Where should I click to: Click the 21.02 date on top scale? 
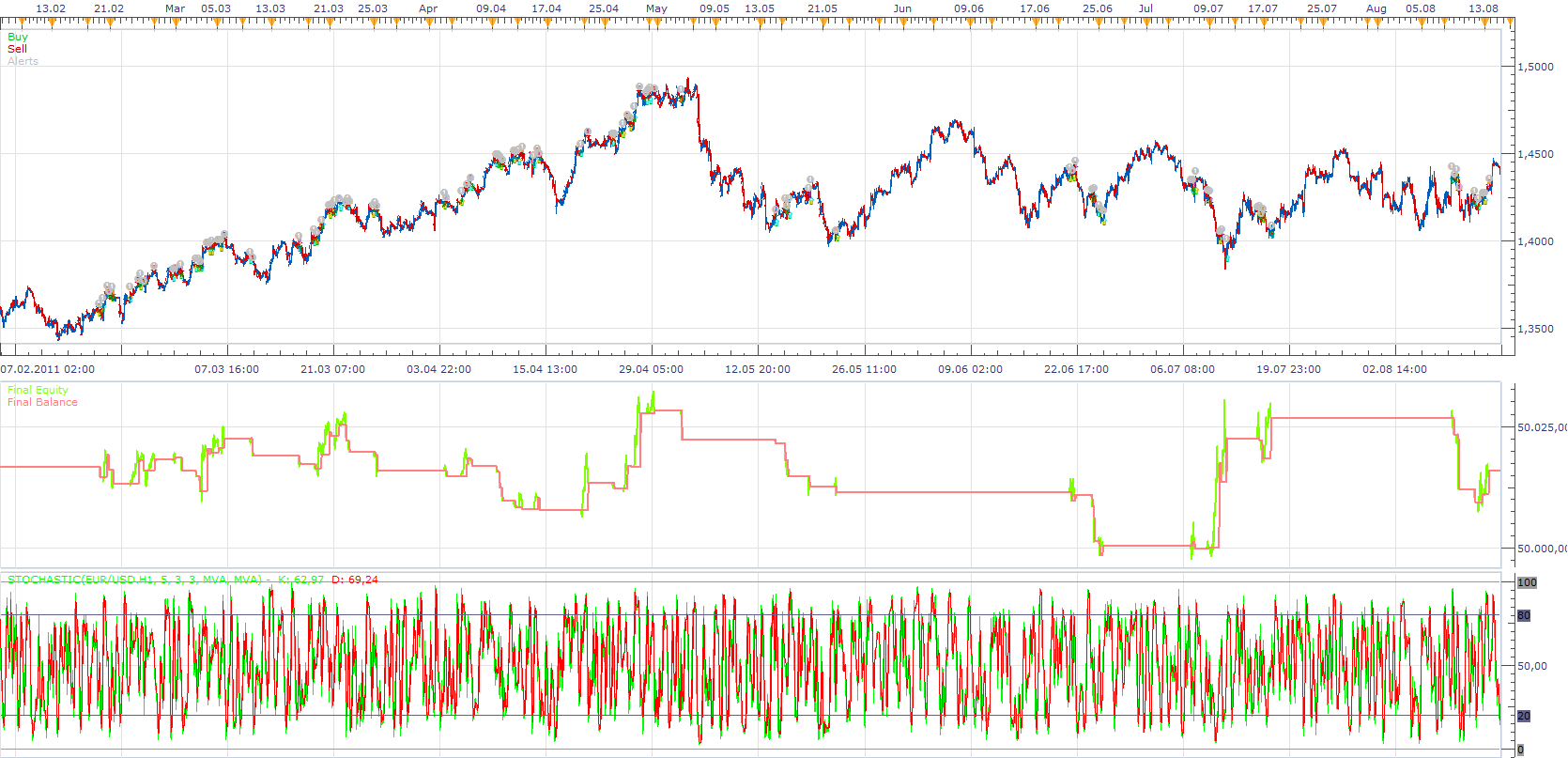[x=109, y=8]
